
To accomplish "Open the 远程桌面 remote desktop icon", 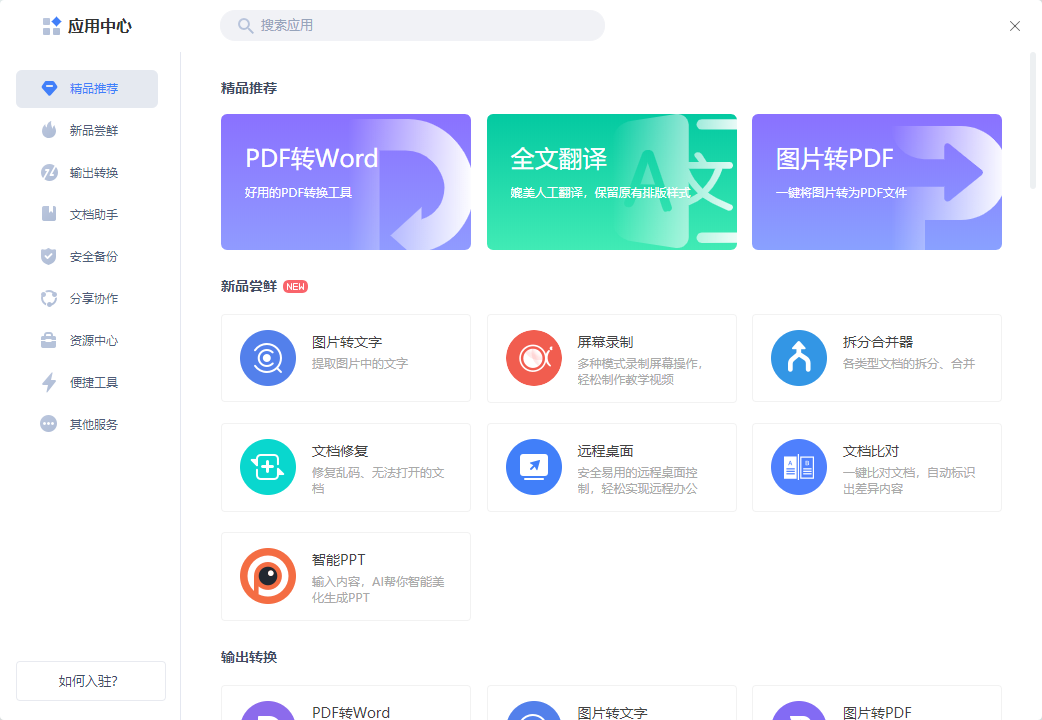I will [533, 467].
